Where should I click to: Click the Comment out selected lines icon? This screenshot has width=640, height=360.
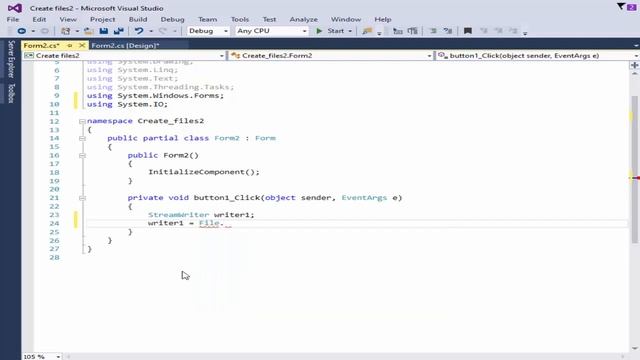[433, 31]
